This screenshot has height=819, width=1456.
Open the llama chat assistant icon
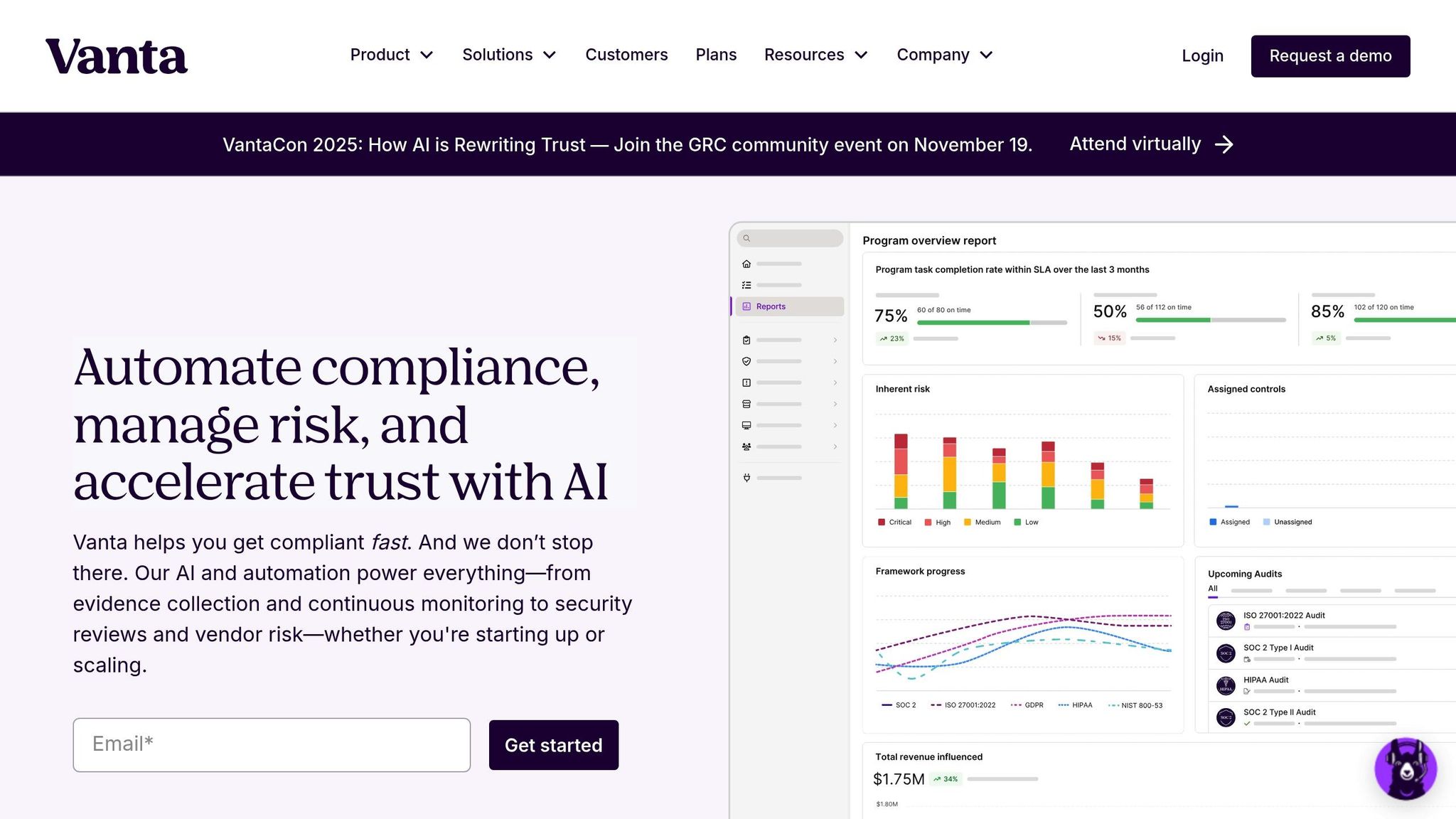coord(1406,769)
